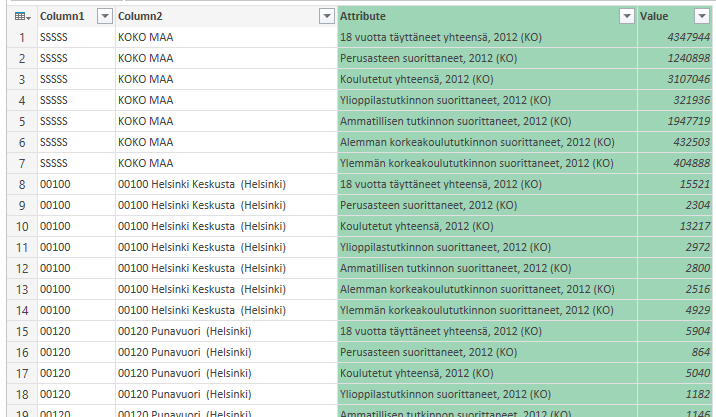This screenshot has width=716, height=417.
Task: Select the Column2 Helsinki Keskusta cell in row 11
Action: tap(201, 247)
